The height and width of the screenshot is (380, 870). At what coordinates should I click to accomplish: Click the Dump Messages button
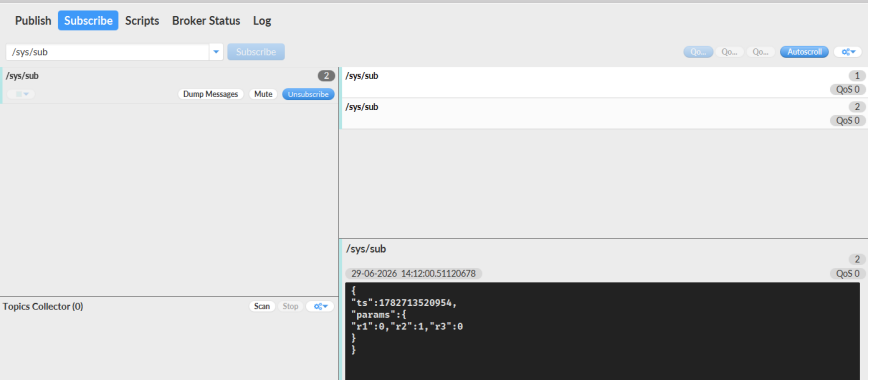211,94
